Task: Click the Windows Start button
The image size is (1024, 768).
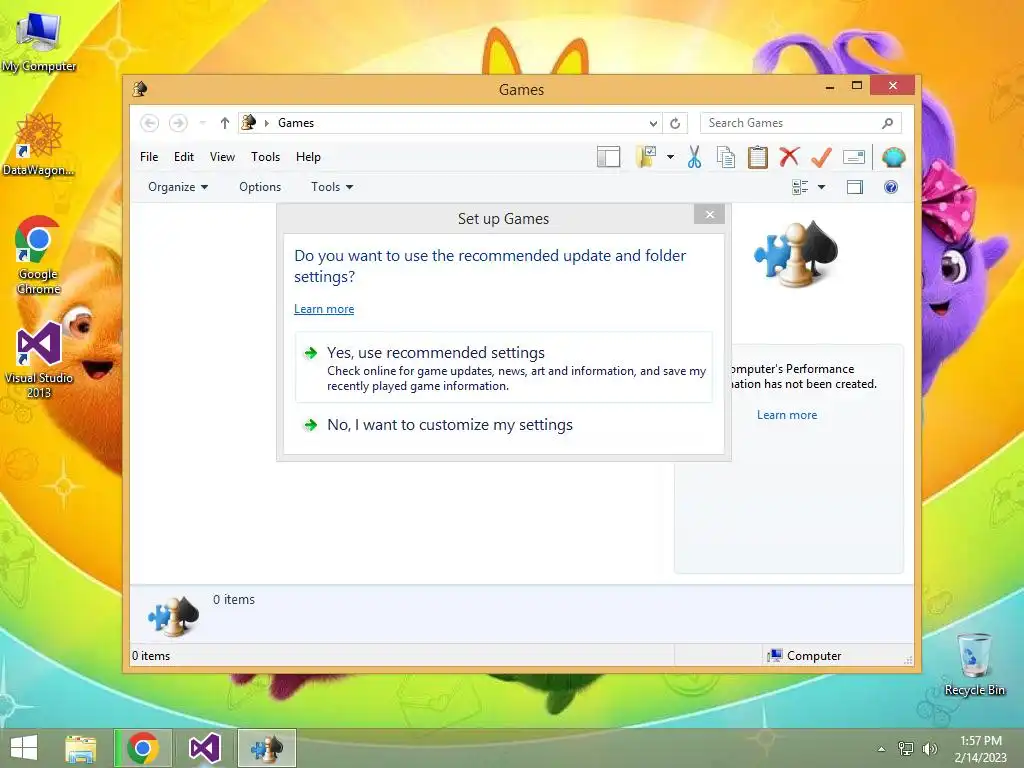Action: [x=24, y=748]
